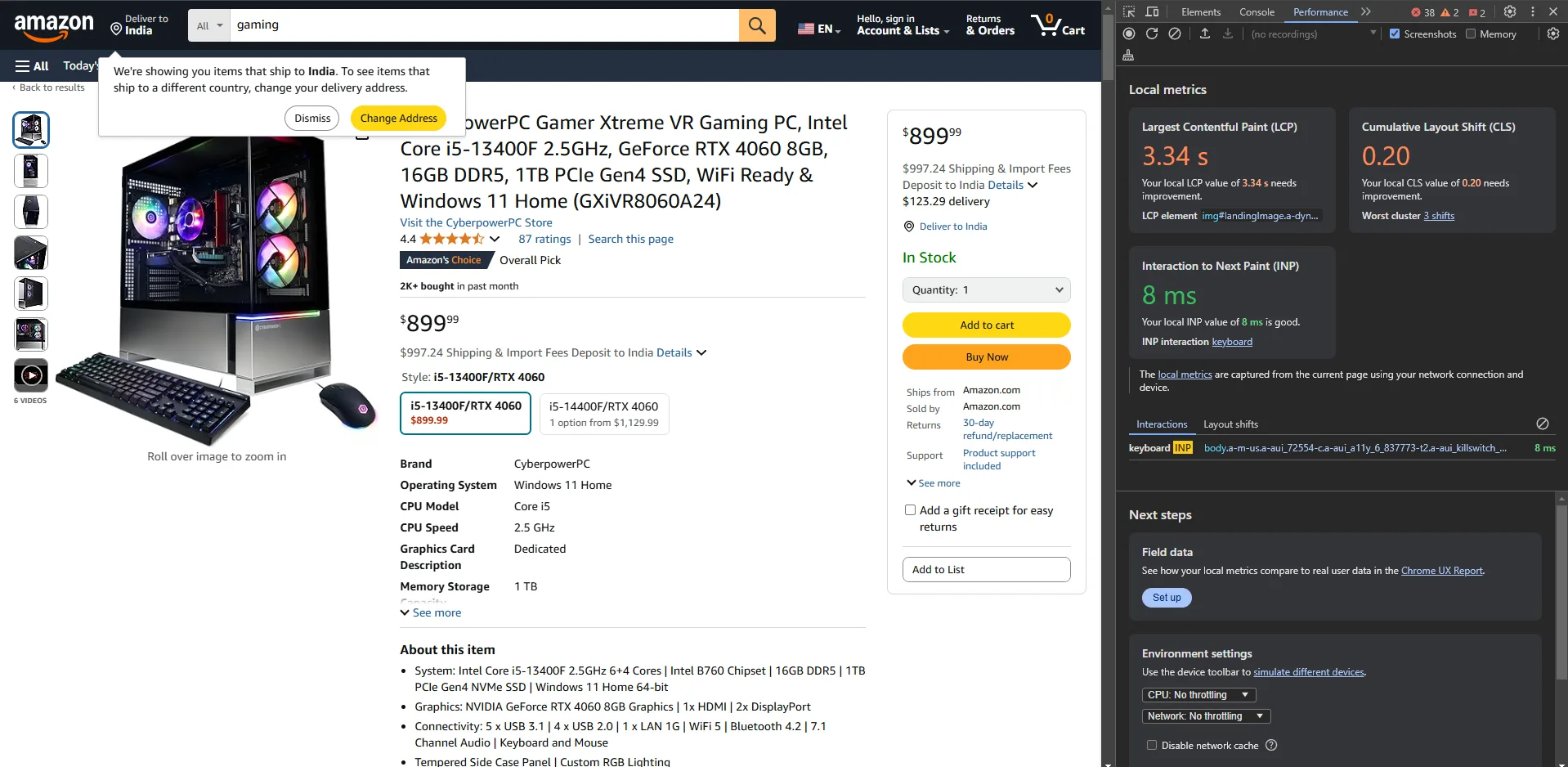Click Add to cart
Image resolution: width=1568 pixels, height=767 pixels.
[x=987, y=325]
